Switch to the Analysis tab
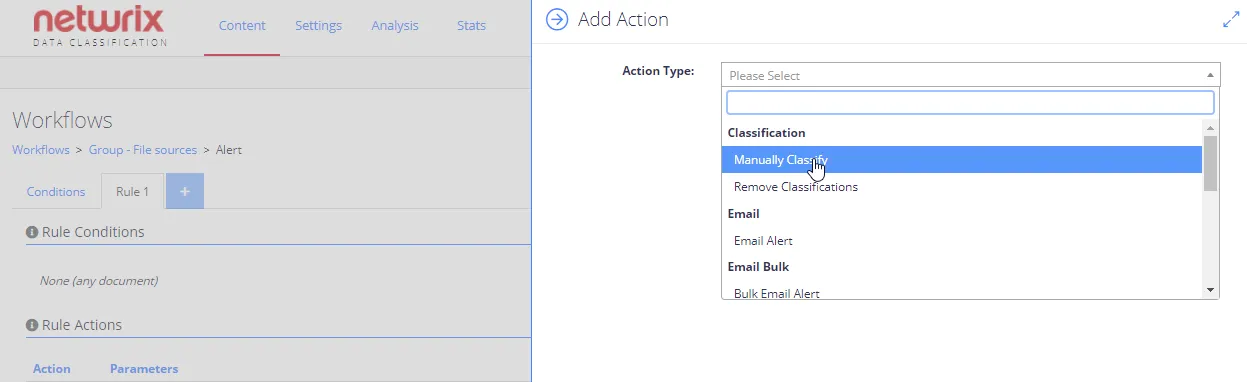The width and height of the screenshot is (1247, 382). point(395,26)
